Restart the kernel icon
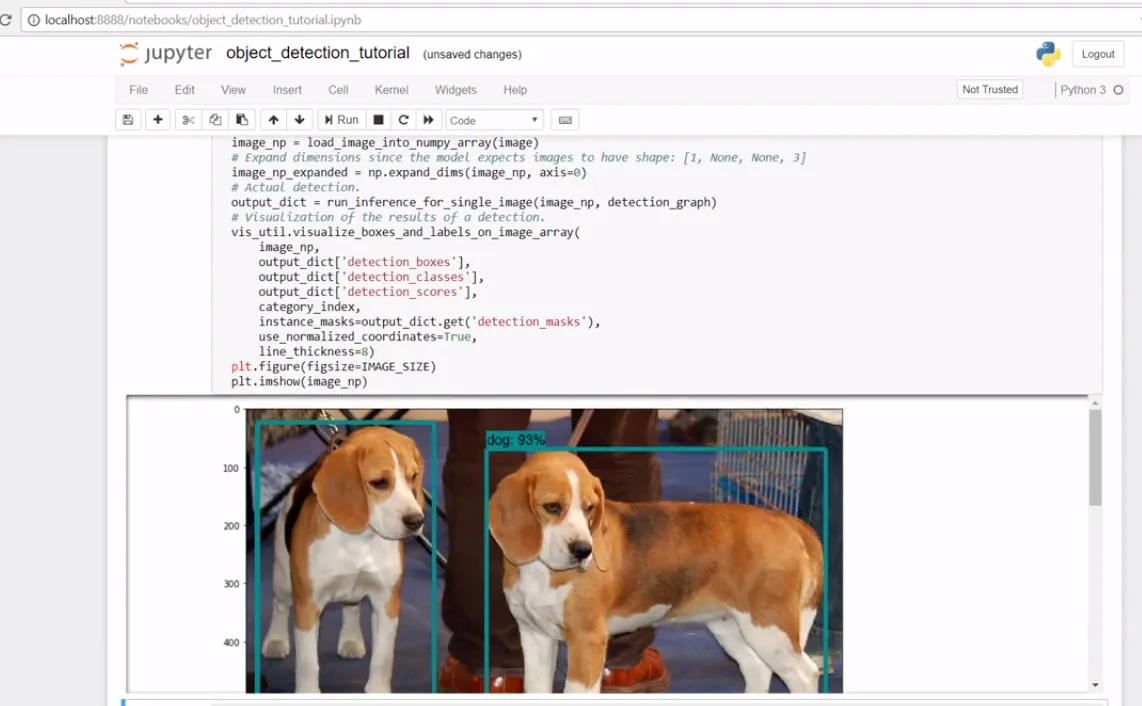The image size is (1142, 706). (x=403, y=119)
